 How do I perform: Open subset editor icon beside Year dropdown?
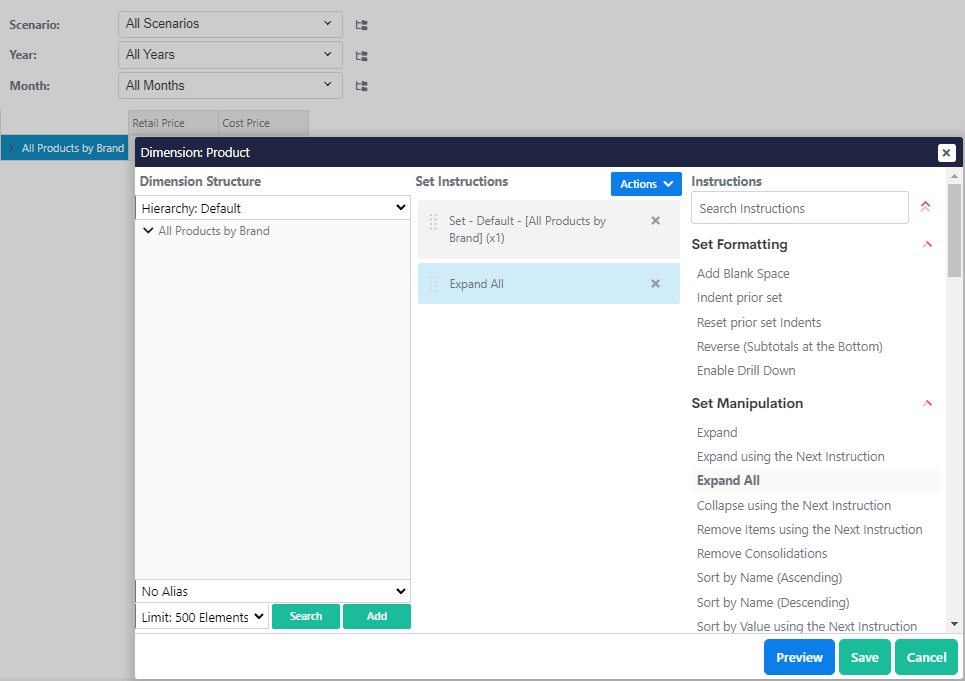click(362, 56)
